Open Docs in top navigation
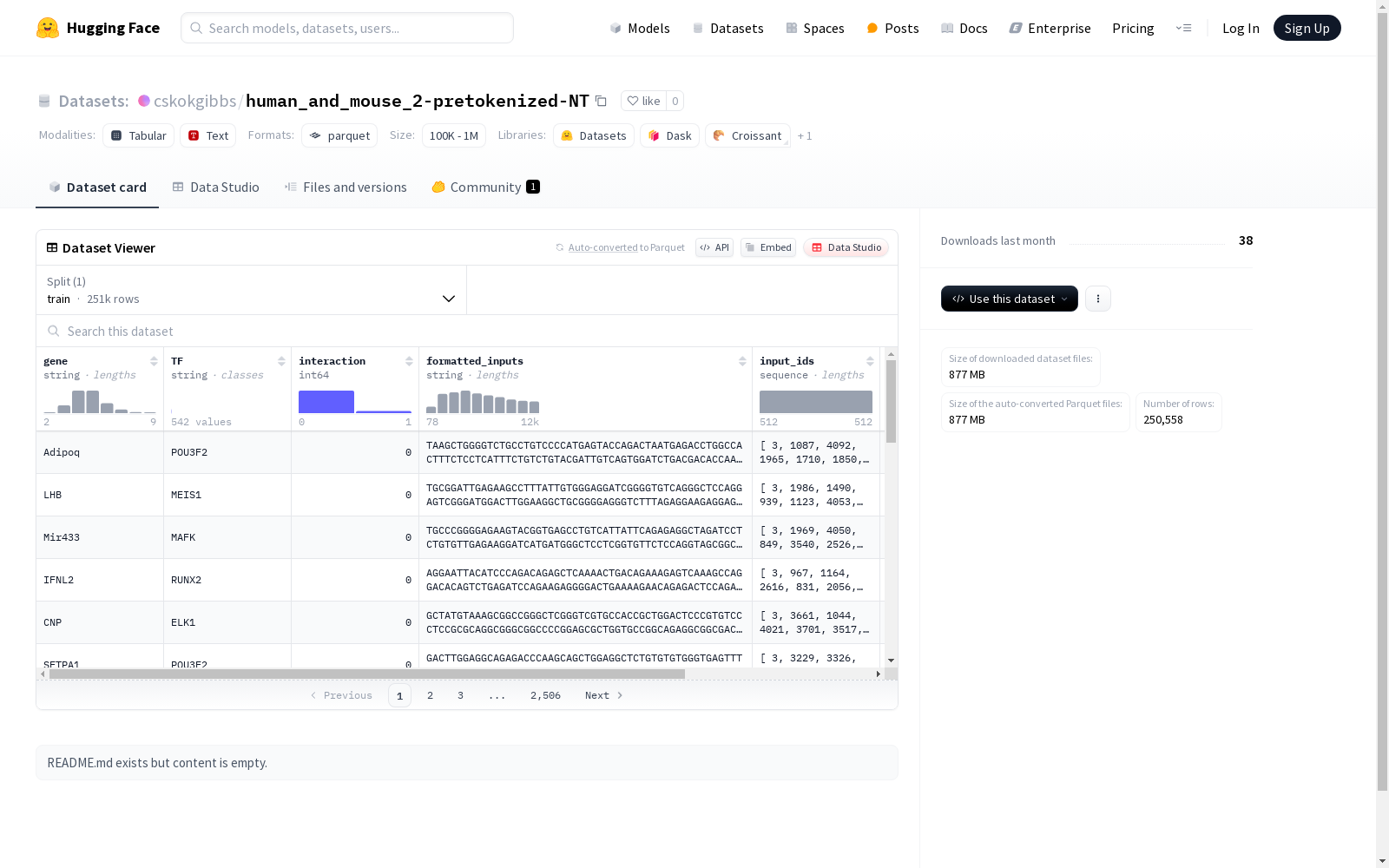The width and height of the screenshot is (1389, 868). click(964, 28)
